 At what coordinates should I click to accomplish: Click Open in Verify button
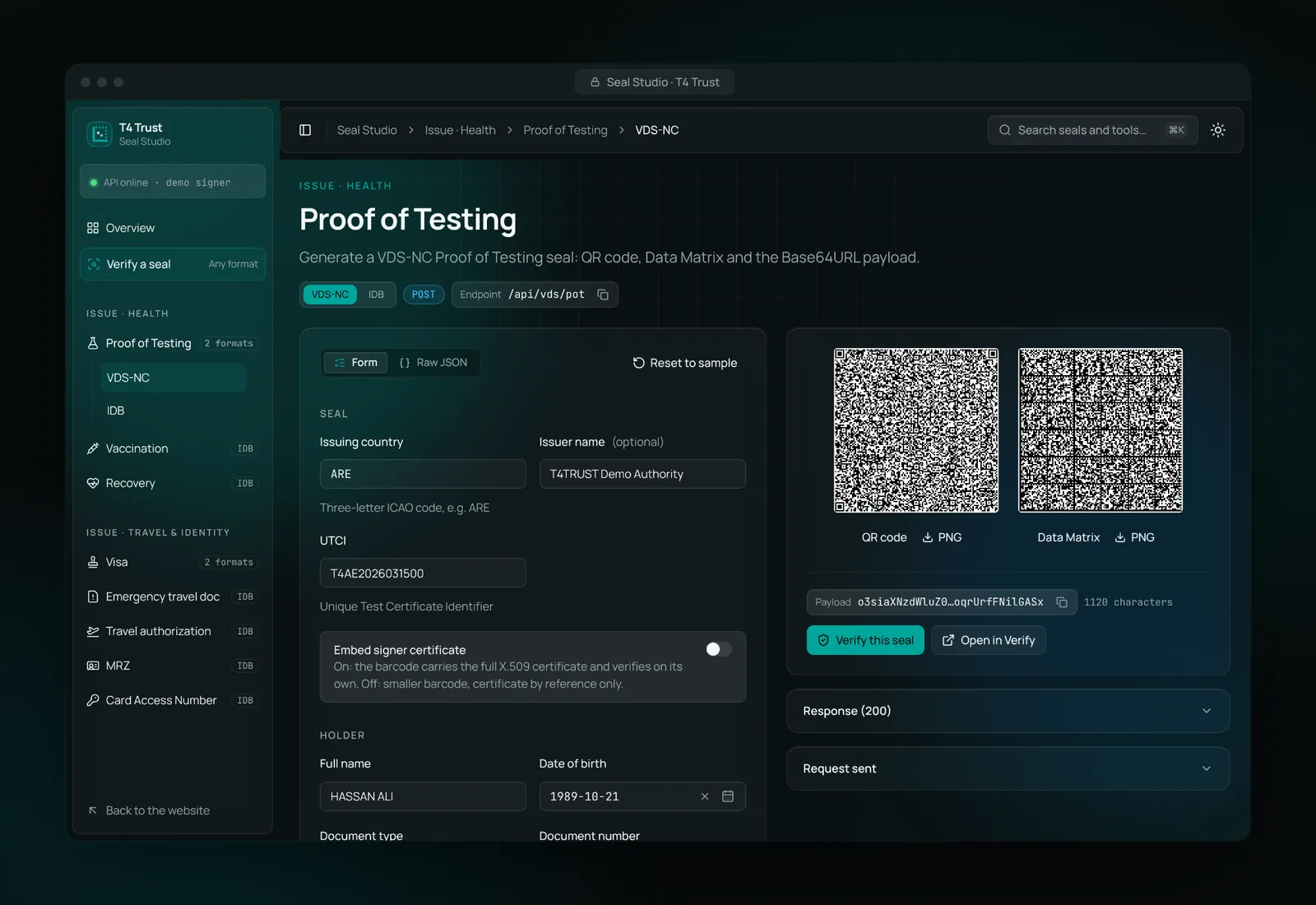point(989,640)
